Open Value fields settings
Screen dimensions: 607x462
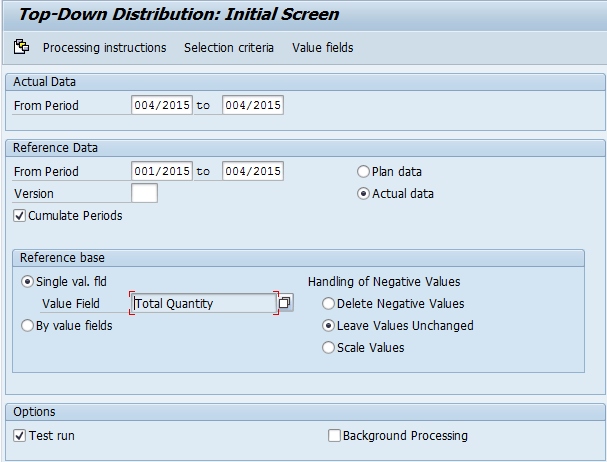coord(322,48)
